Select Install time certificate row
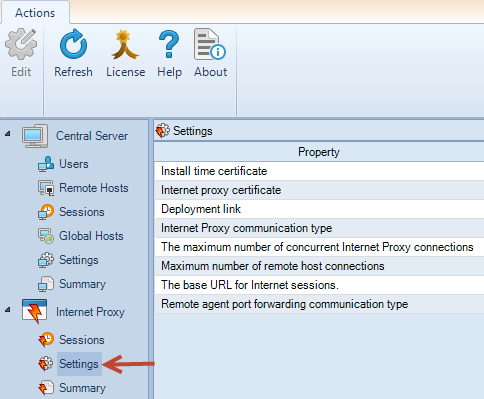 [319, 171]
